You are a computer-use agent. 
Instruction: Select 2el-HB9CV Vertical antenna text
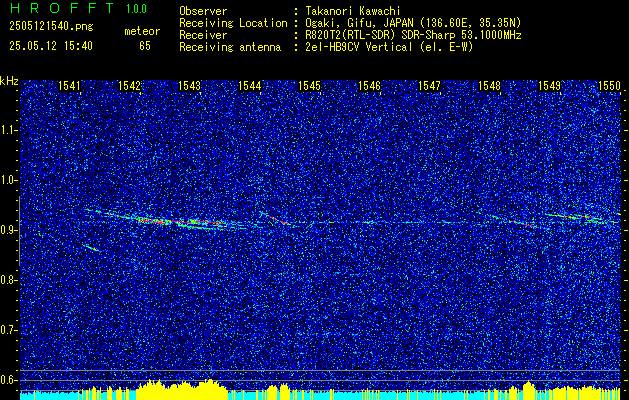tap(389, 47)
